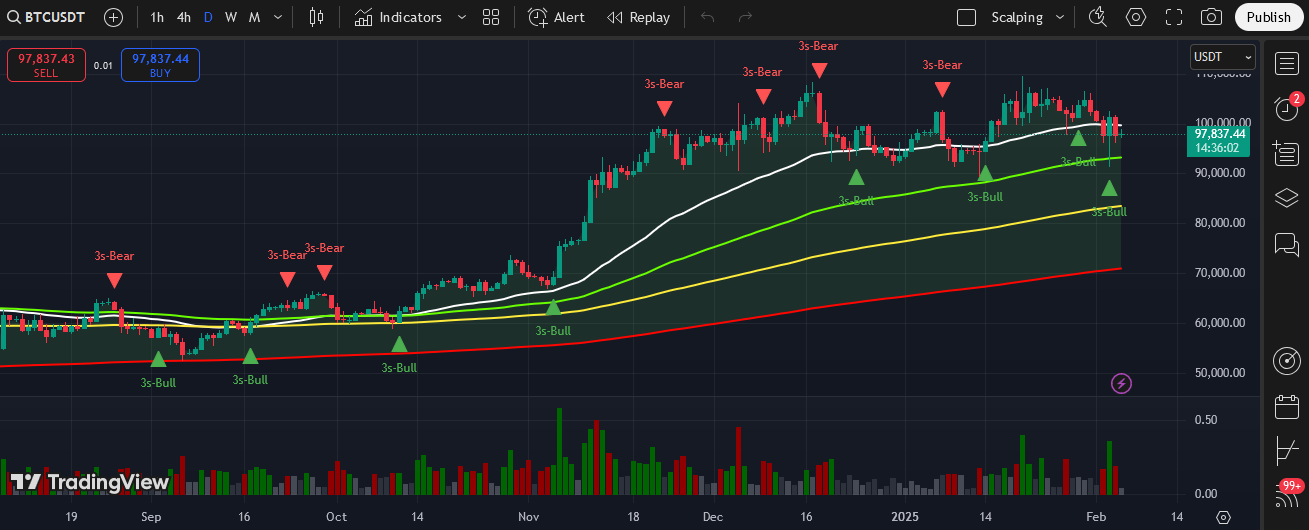Open the candlestick chart type selector
The image size is (1309, 530).
click(x=317, y=17)
